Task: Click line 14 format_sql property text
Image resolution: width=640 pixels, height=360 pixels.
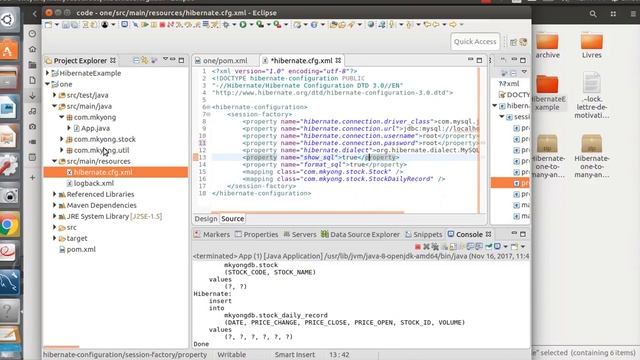Action: (x=324, y=164)
